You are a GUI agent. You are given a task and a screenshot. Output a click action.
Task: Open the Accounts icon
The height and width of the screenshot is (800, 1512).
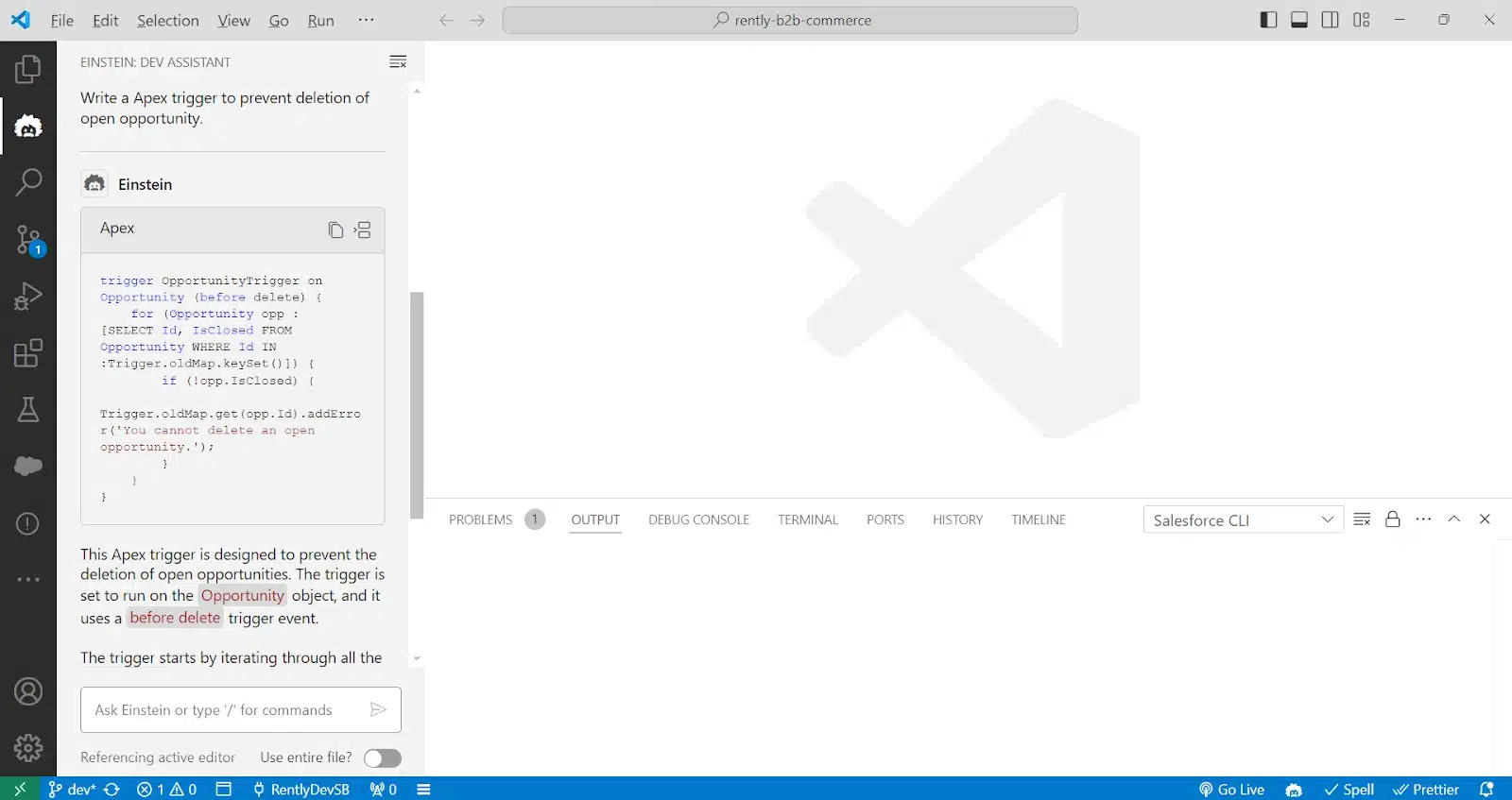(x=28, y=691)
